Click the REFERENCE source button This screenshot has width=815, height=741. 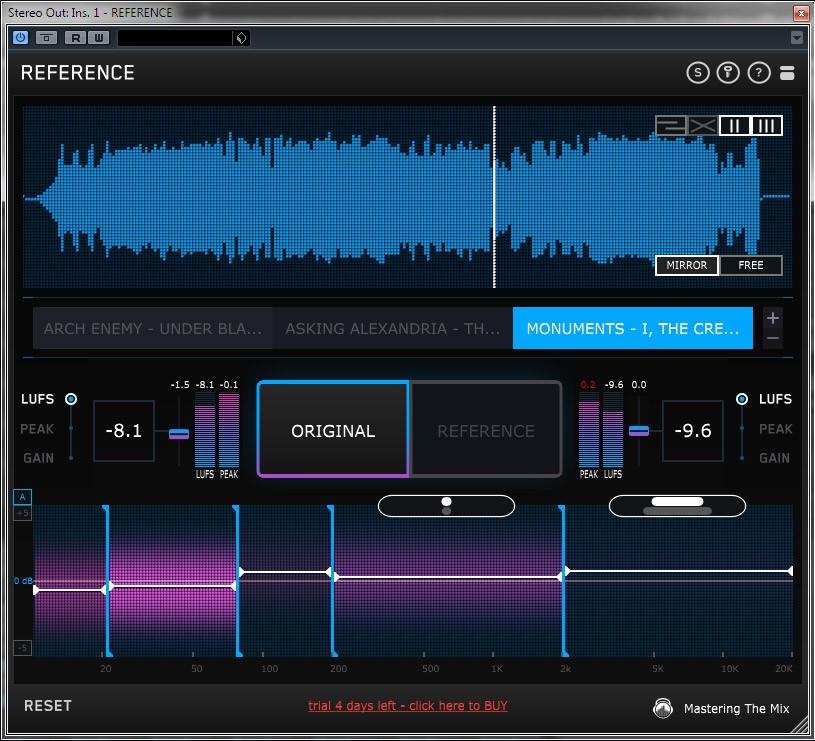click(486, 430)
